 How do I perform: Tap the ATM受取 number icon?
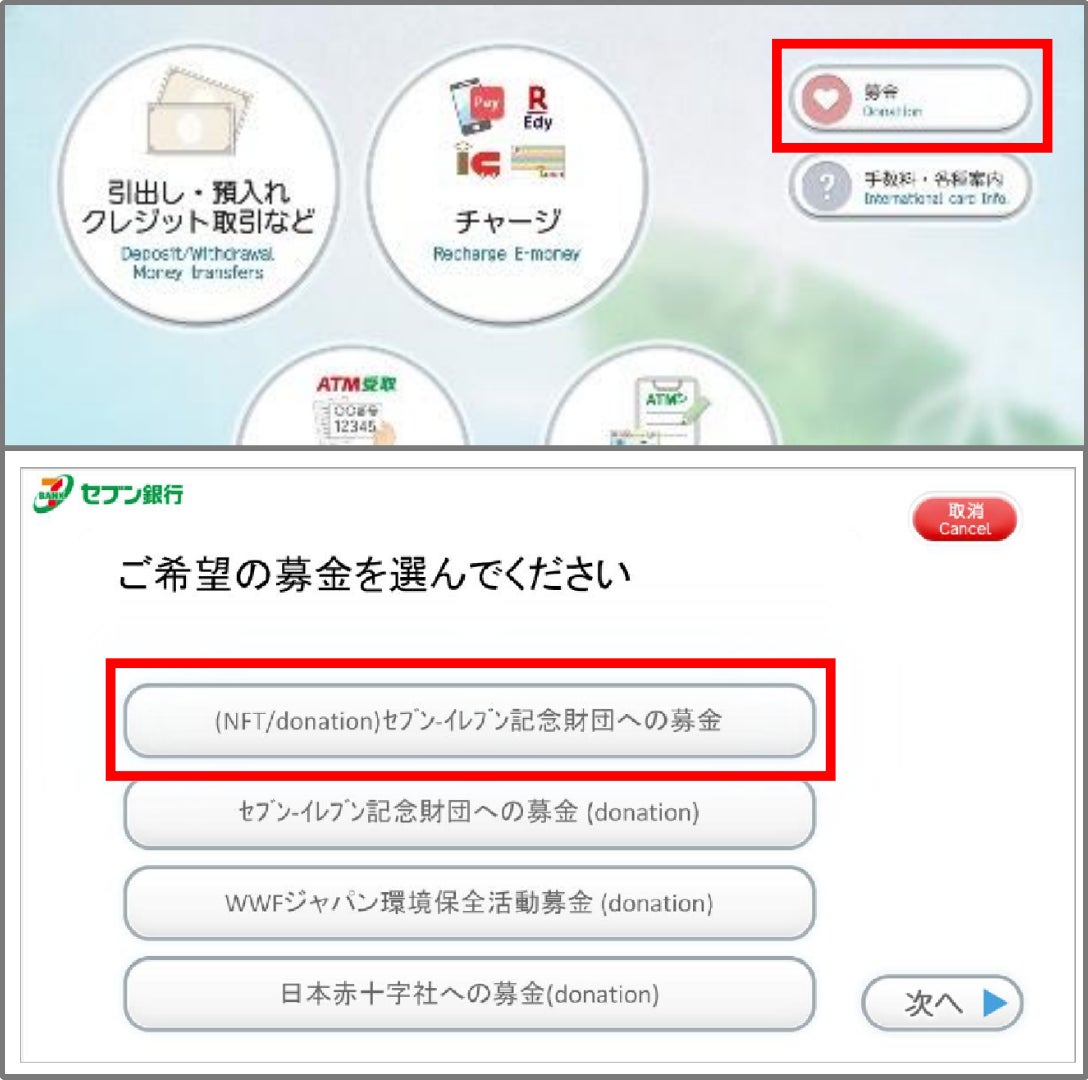355,410
